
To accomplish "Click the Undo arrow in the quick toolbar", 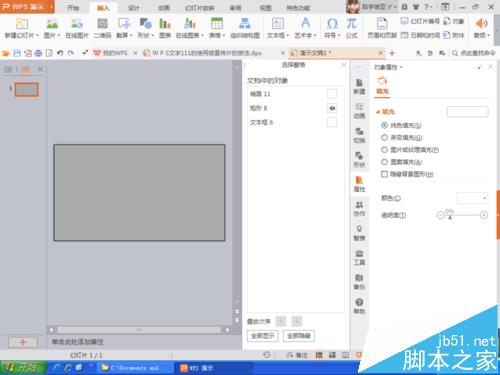I will [x=60, y=53].
